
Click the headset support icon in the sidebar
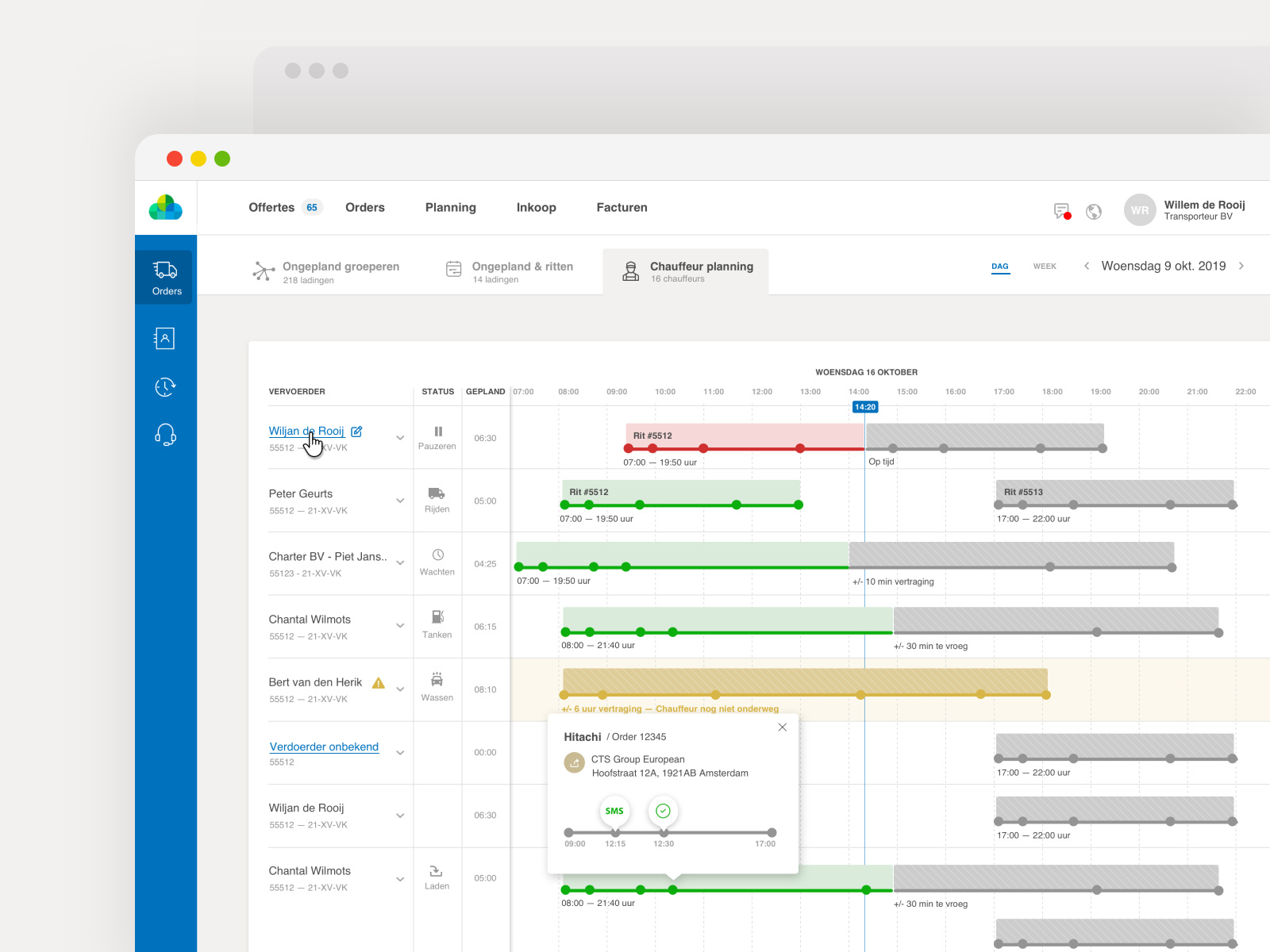pos(164,435)
